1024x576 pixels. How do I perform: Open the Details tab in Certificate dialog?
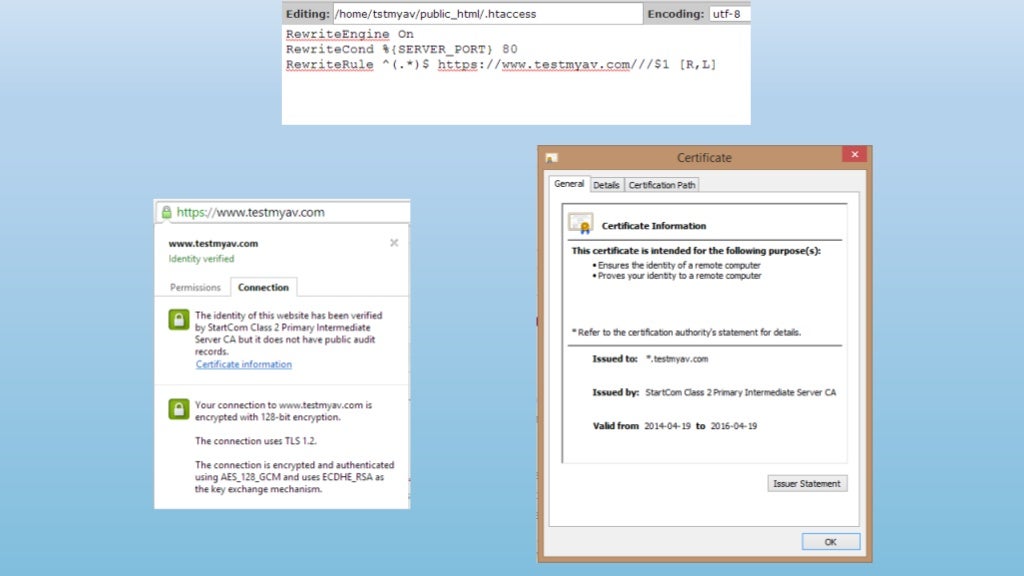606,185
